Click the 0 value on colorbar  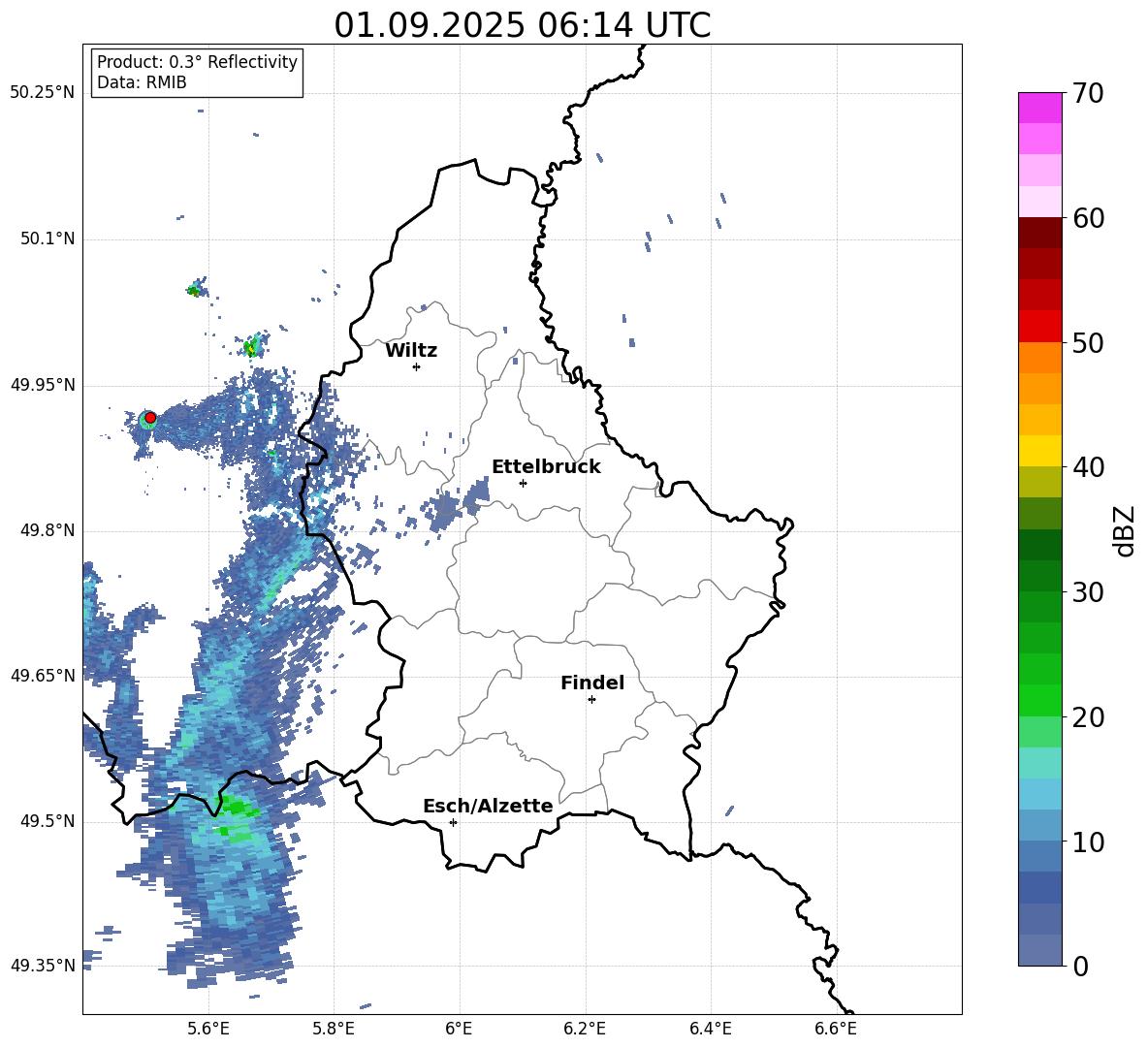point(1080,966)
